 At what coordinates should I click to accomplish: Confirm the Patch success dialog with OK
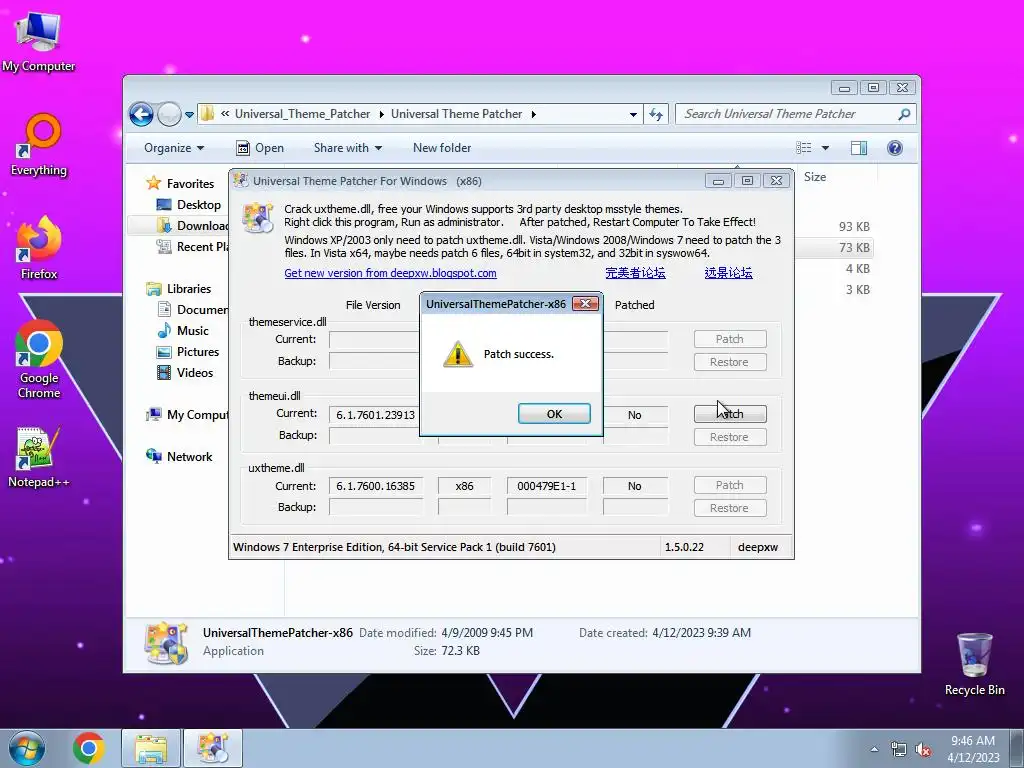tap(554, 413)
